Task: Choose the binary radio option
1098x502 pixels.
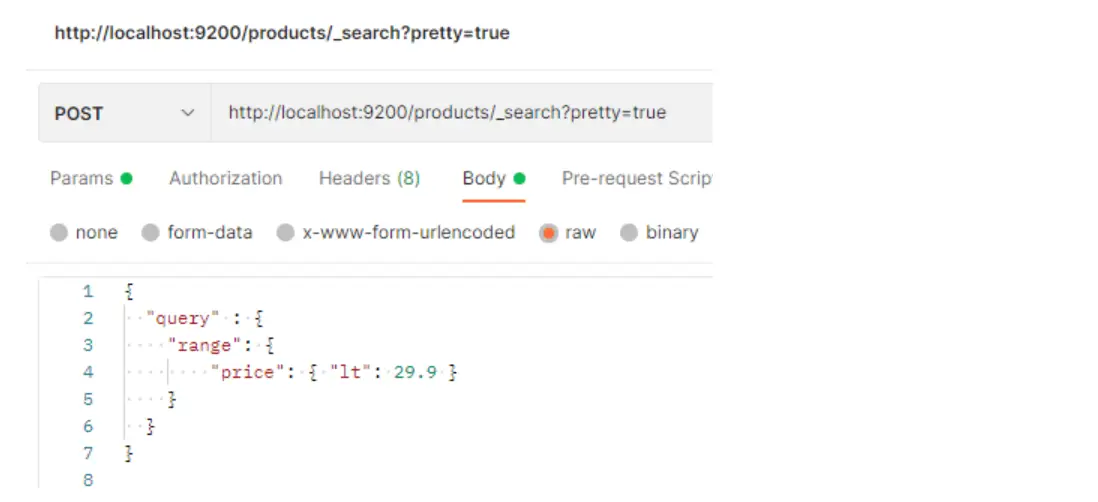Action: click(x=629, y=233)
